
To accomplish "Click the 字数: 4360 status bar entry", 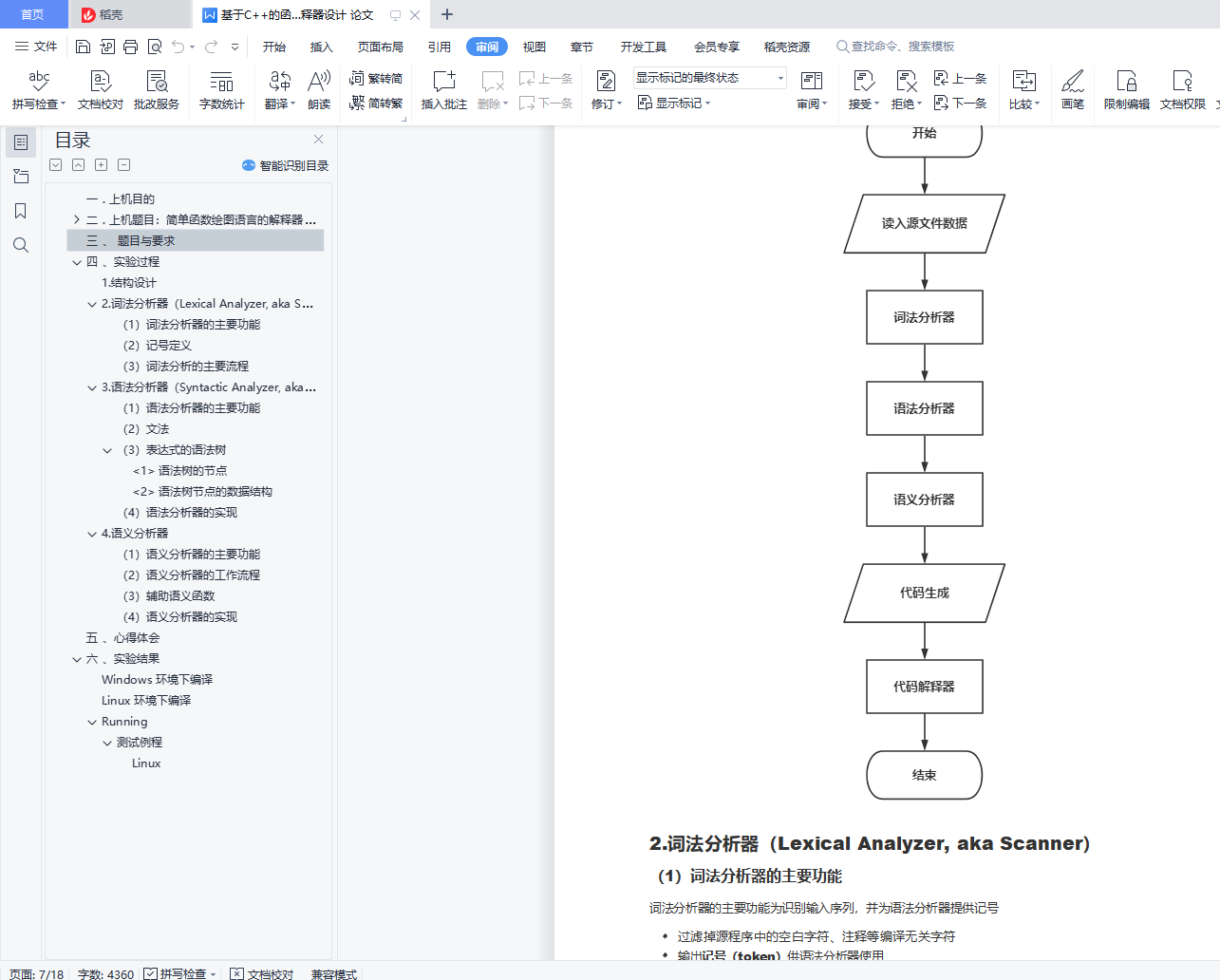I will point(105,973).
